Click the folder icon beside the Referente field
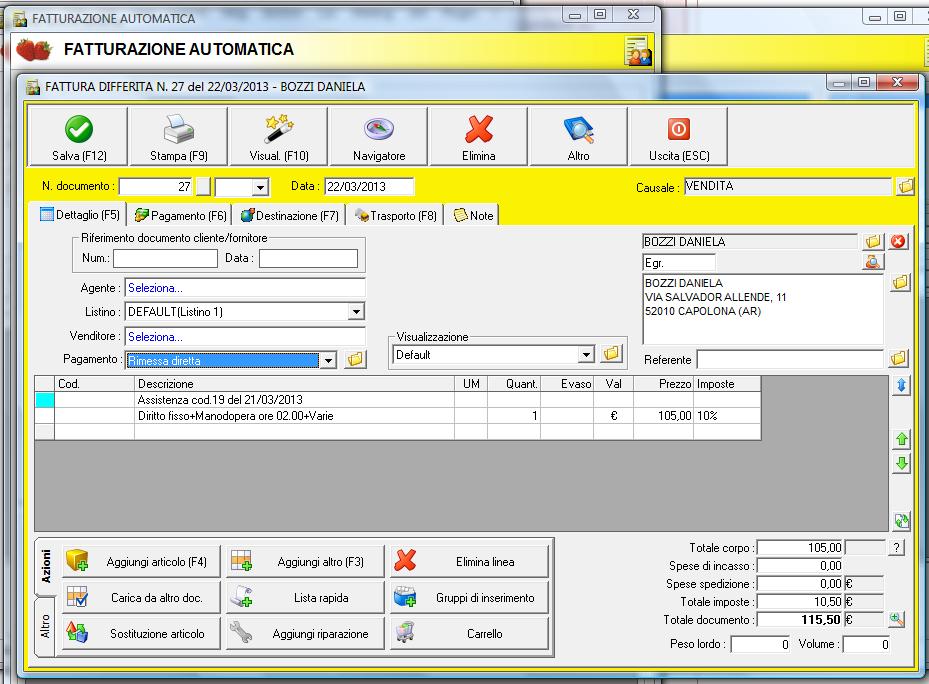Screen dimensions: 929x684 [x=899, y=358]
